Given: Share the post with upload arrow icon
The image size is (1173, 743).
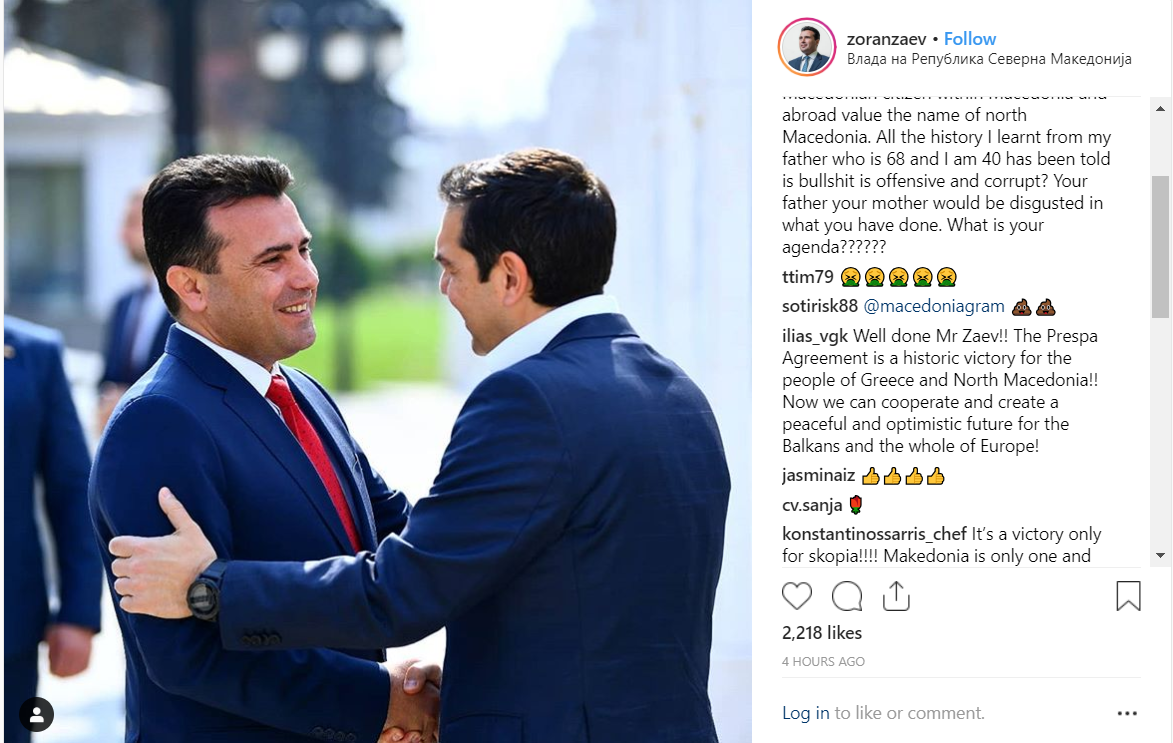Looking at the screenshot, I should click(x=895, y=596).
